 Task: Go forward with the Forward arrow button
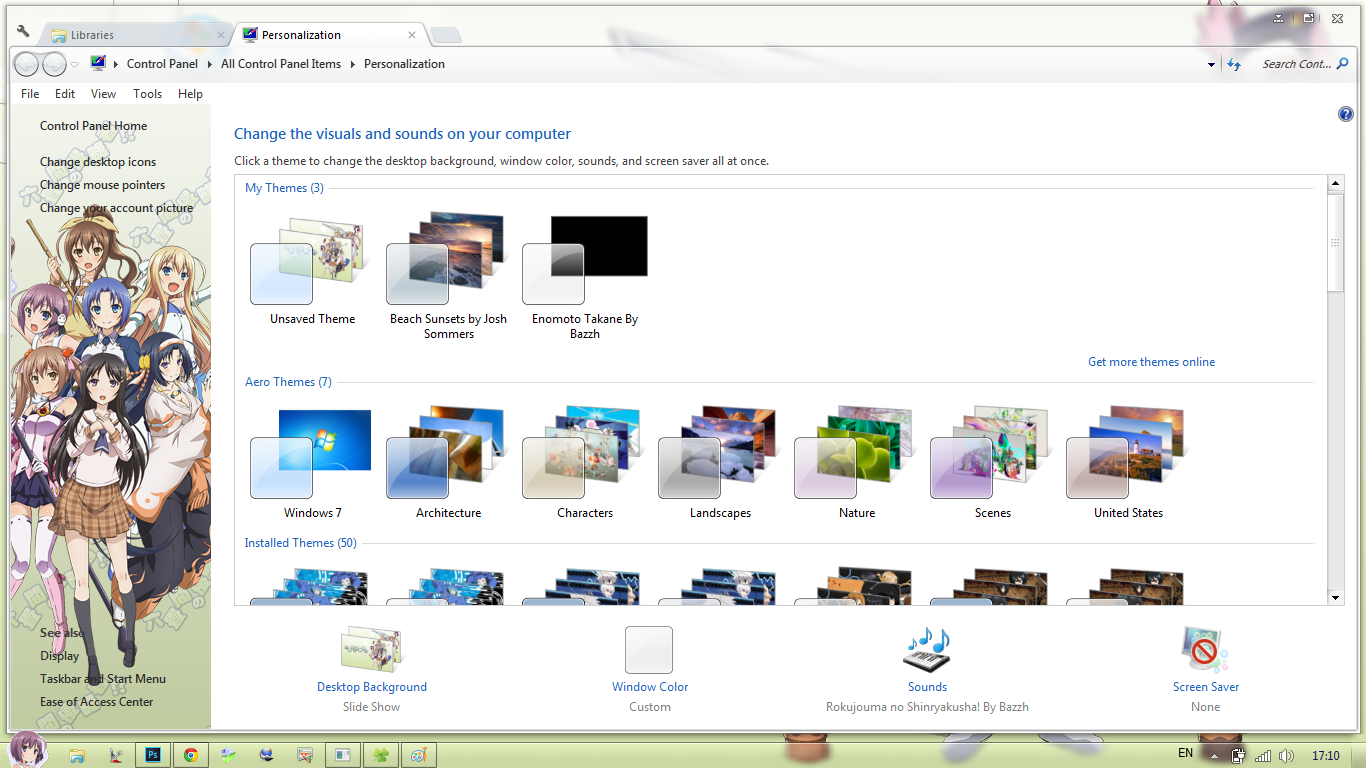tap(54, 64)
